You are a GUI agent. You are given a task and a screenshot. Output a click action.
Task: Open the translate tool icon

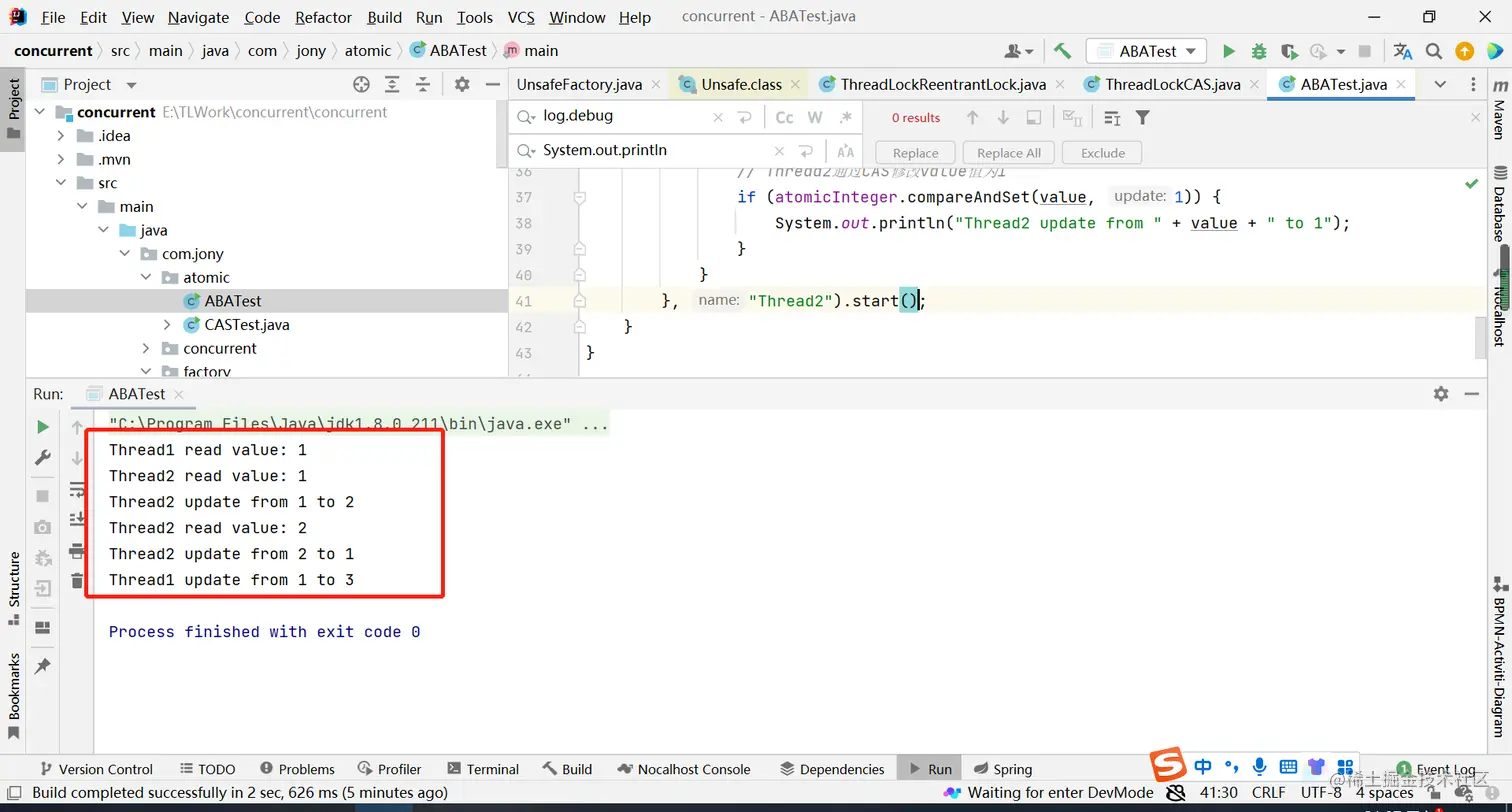[1403, 51]
